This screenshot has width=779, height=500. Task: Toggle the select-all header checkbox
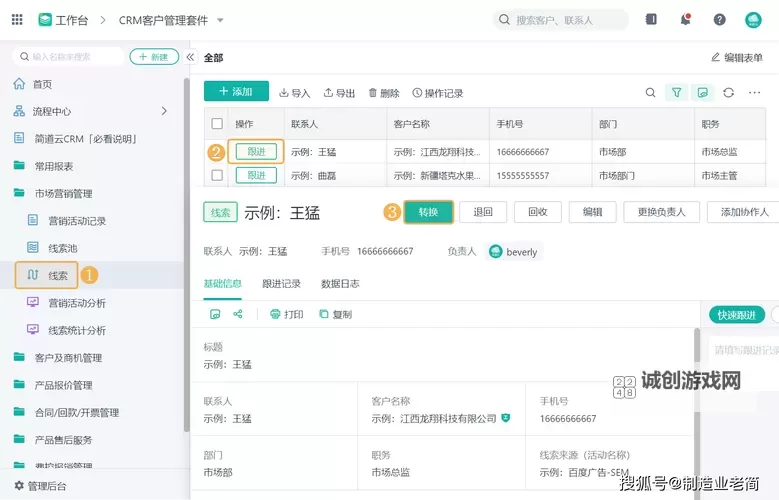click(217, 123)
